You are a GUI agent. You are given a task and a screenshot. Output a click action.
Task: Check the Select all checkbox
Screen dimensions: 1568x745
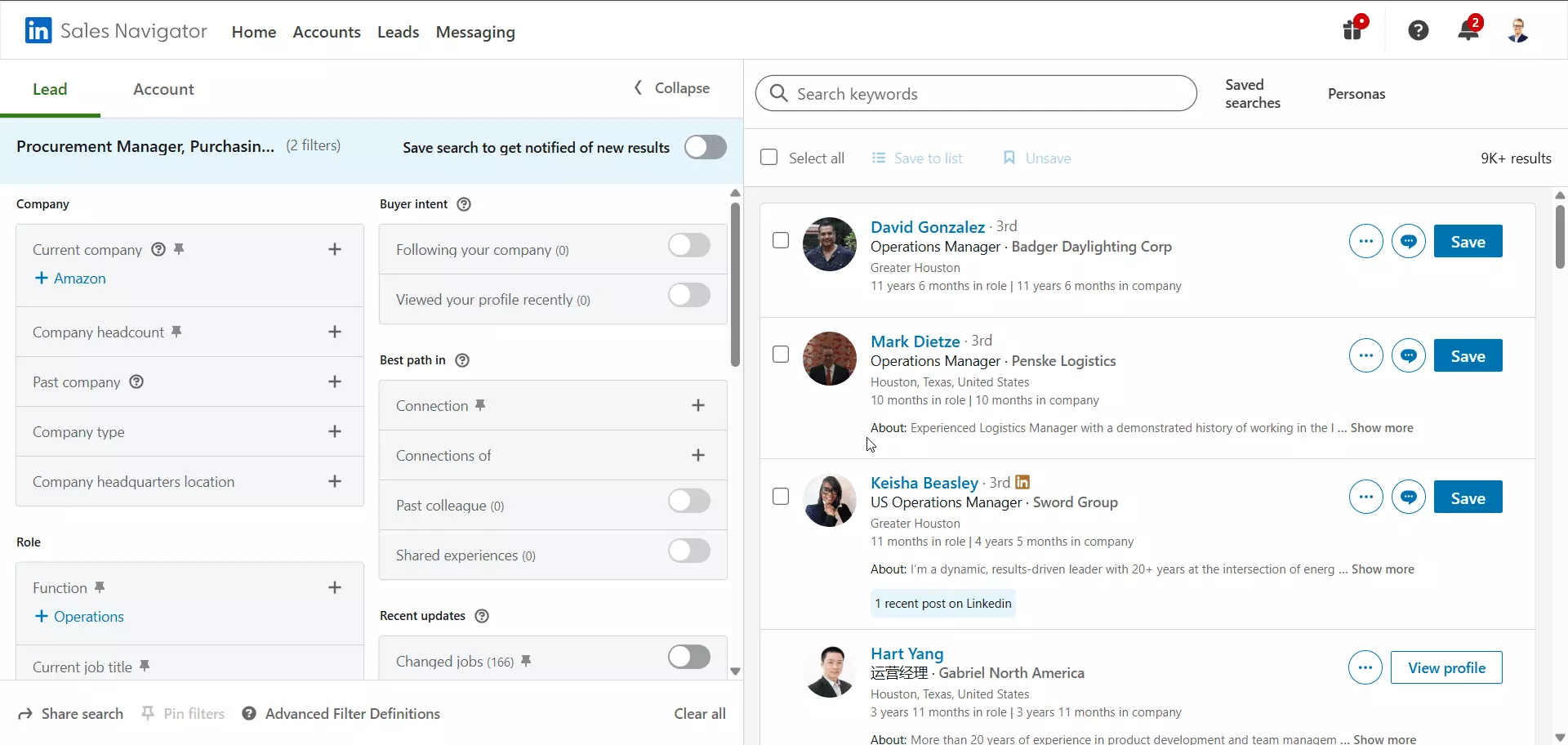coord(768,157)
